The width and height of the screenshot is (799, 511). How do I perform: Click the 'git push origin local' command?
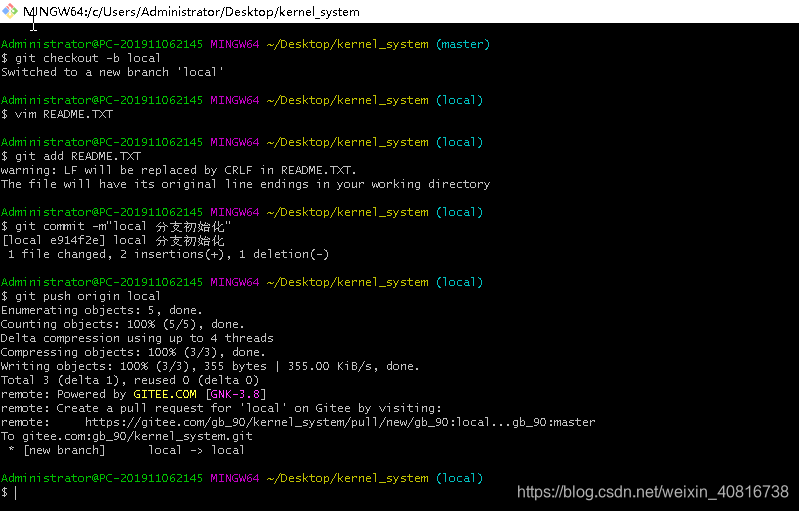[81, 296]
